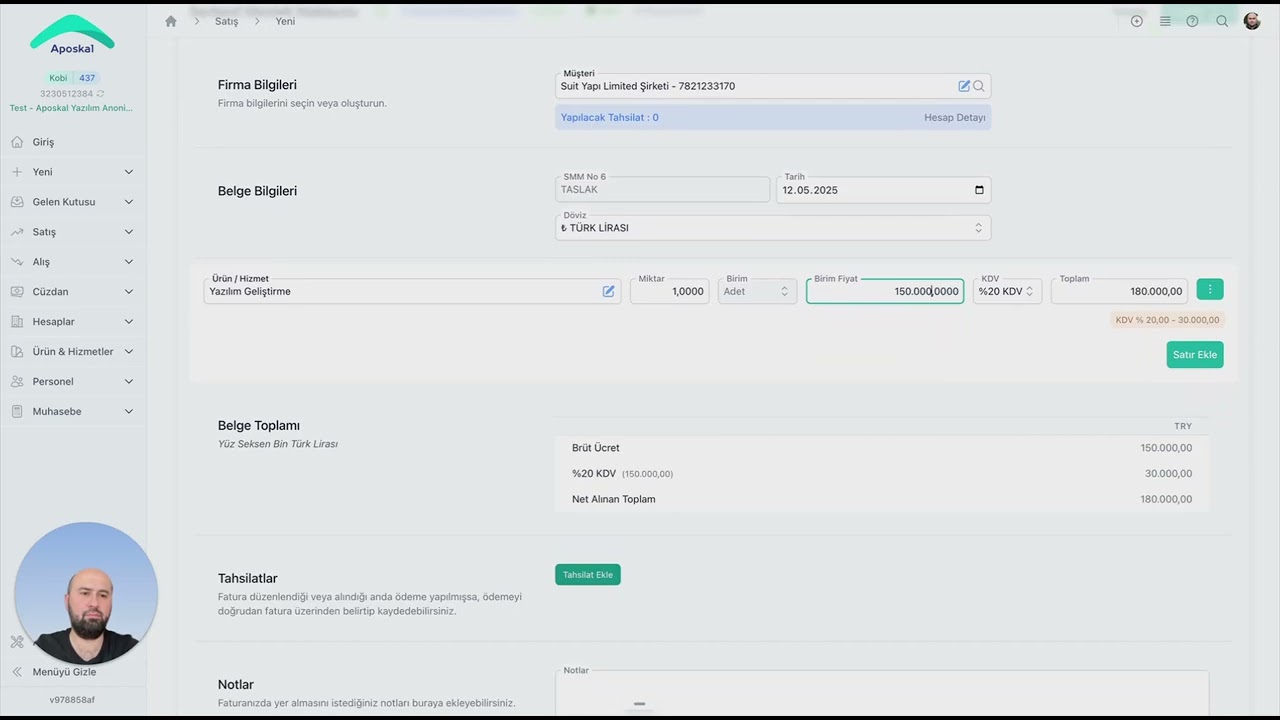
Task: Click the Personel people icon in sidebar
Action: [x=17, y=382]
